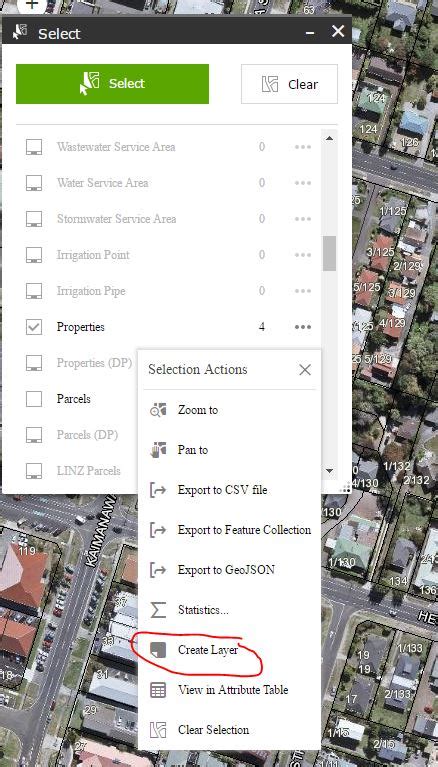Click the Create Layer icon

158,650
